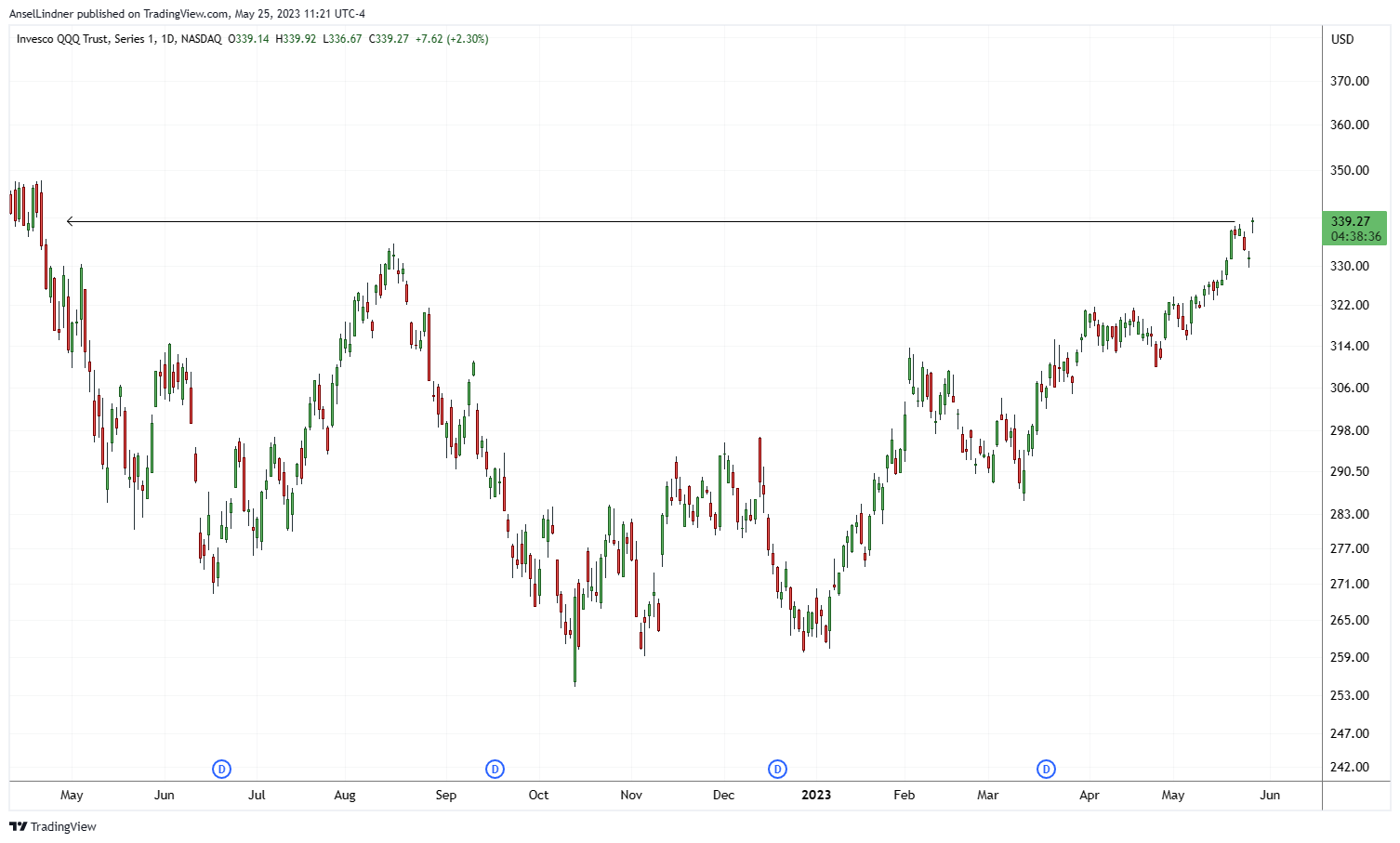Click the 1D interval label in legend
The width and height of the screenshot is (1400, 843).
pos(167,39)
